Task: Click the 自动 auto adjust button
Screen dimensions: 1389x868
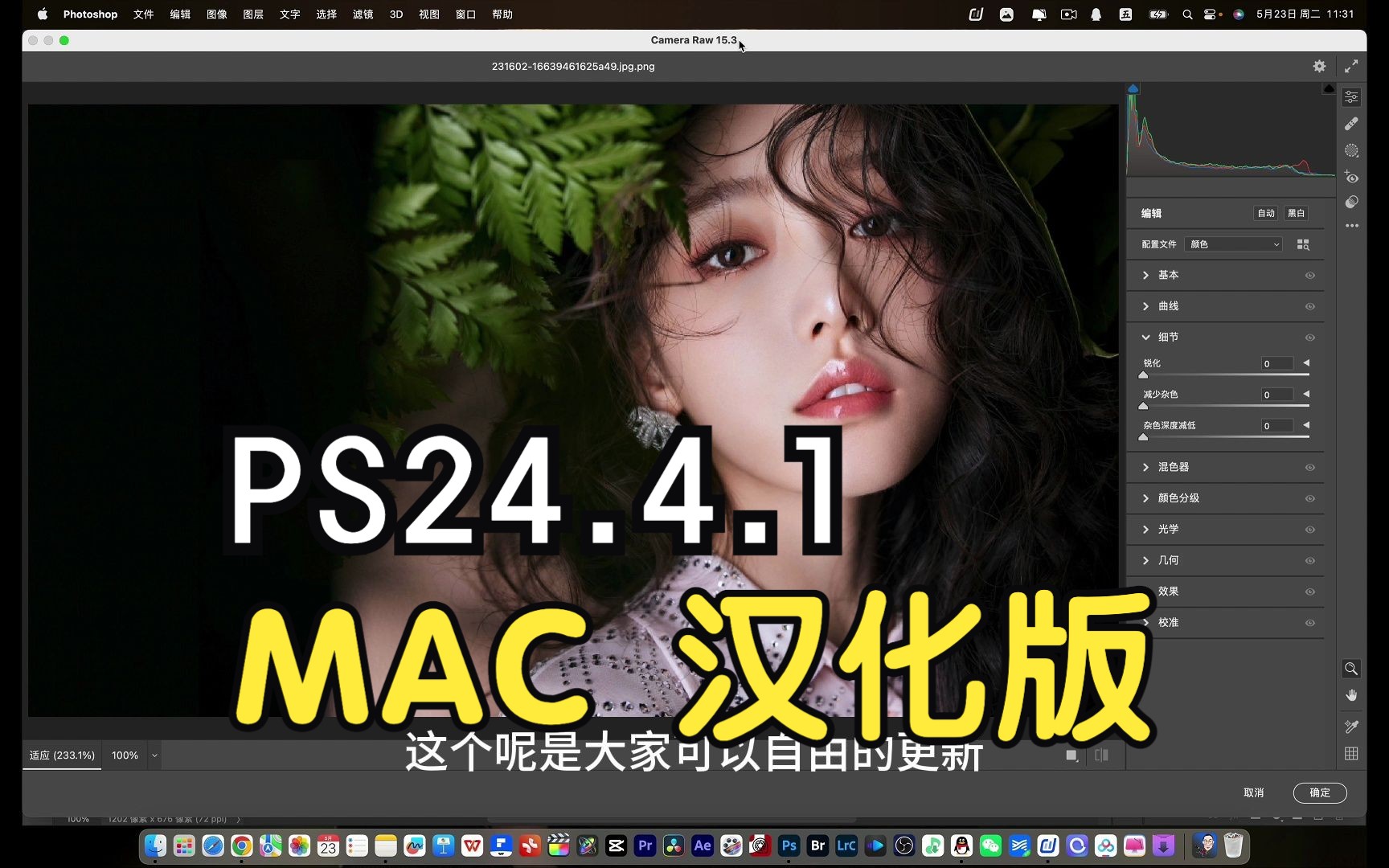Action: coord(1266,213)
